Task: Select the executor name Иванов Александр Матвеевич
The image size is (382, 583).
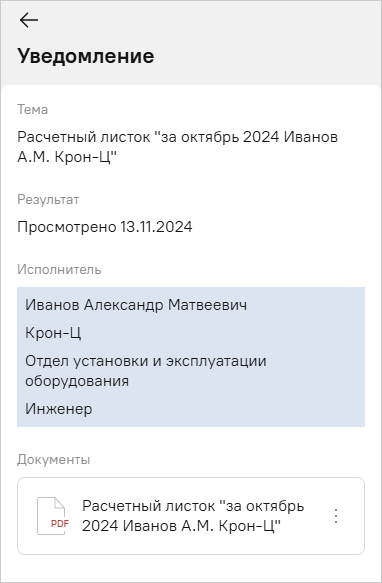Action: [x=136, y=305]
